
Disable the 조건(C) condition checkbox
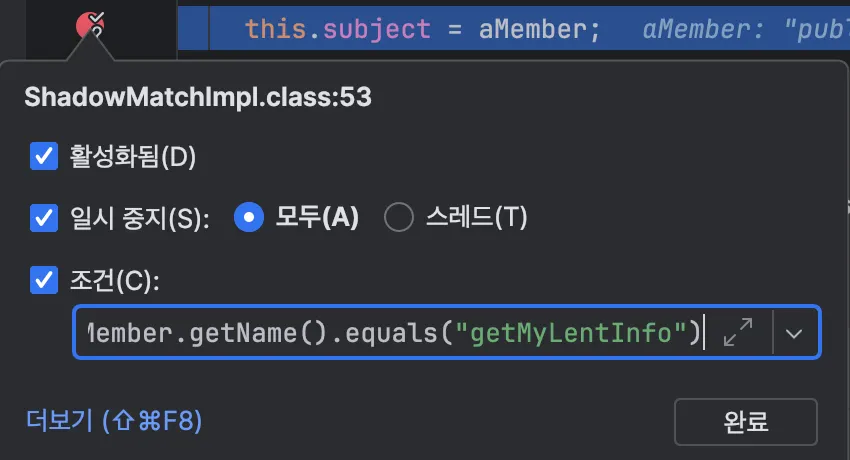click(44, 280)
